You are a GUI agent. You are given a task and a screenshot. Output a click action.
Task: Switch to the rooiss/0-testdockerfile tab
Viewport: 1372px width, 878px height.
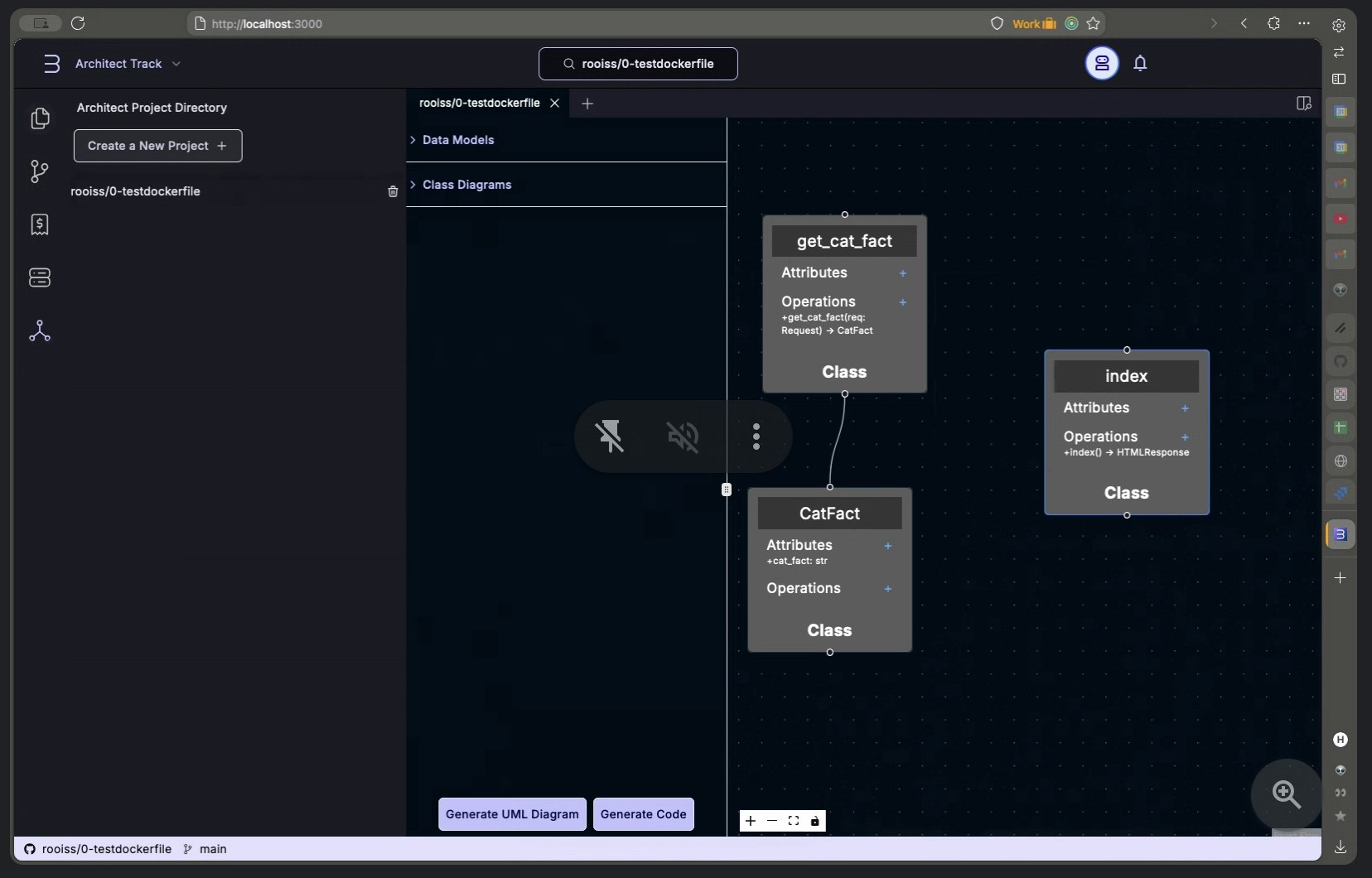pos(479,103)
